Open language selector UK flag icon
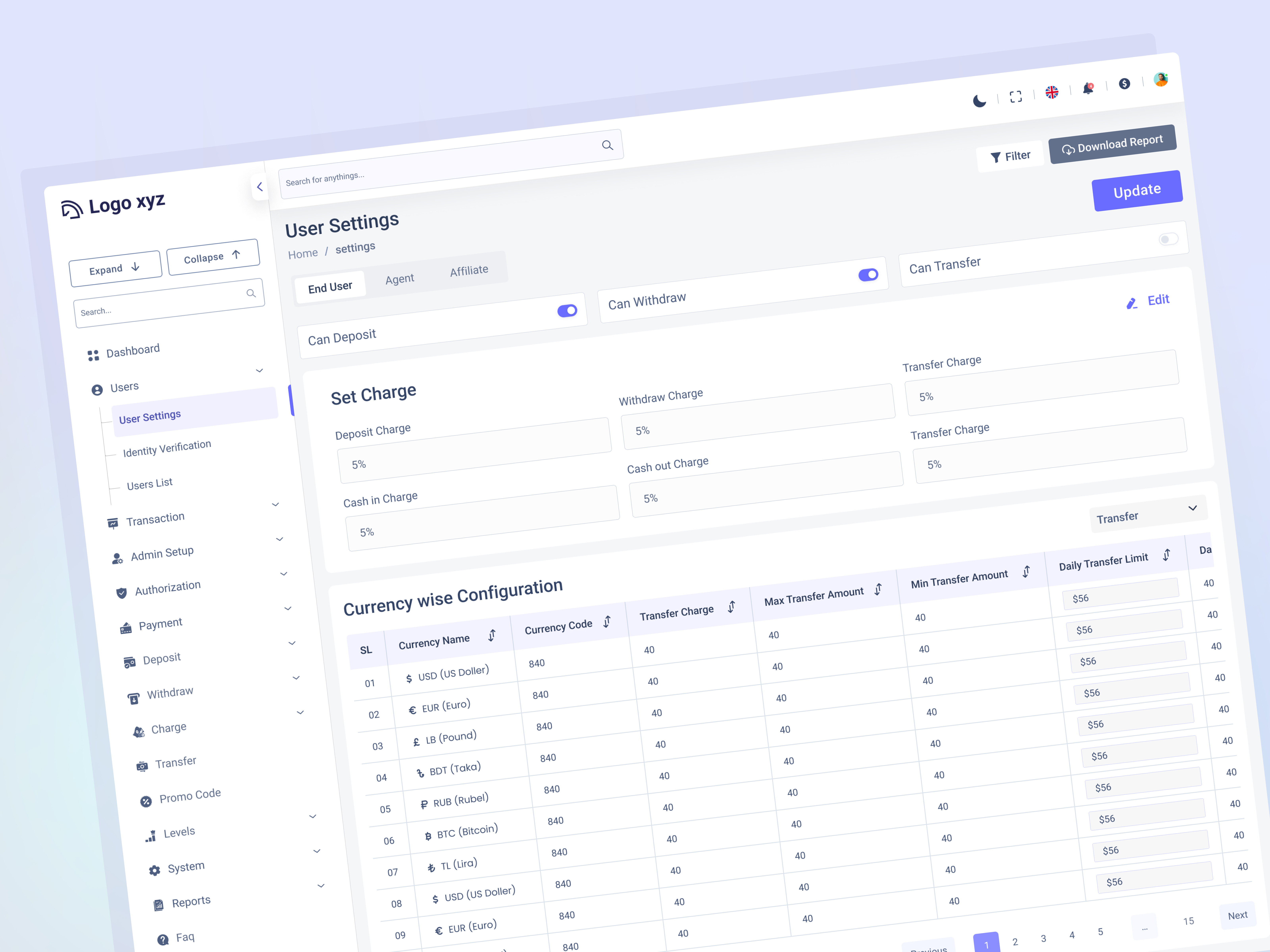The height and width of the screenshot is (952, 1270). coord(1052,92)
